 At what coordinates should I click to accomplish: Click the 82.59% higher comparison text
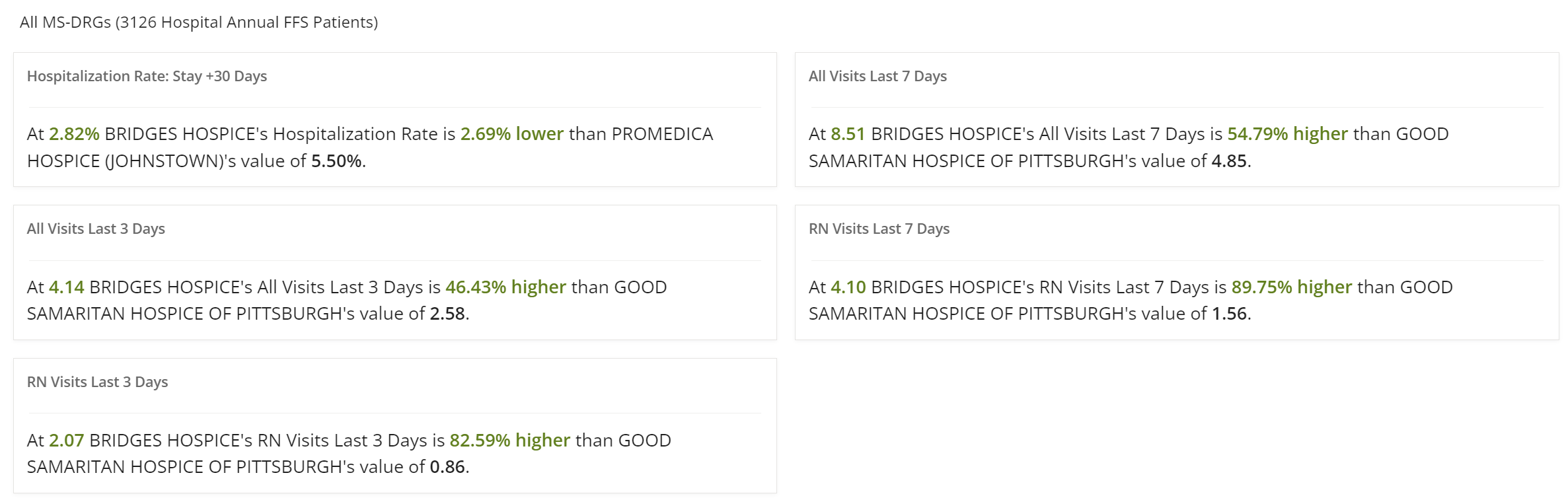pos(509,441)
